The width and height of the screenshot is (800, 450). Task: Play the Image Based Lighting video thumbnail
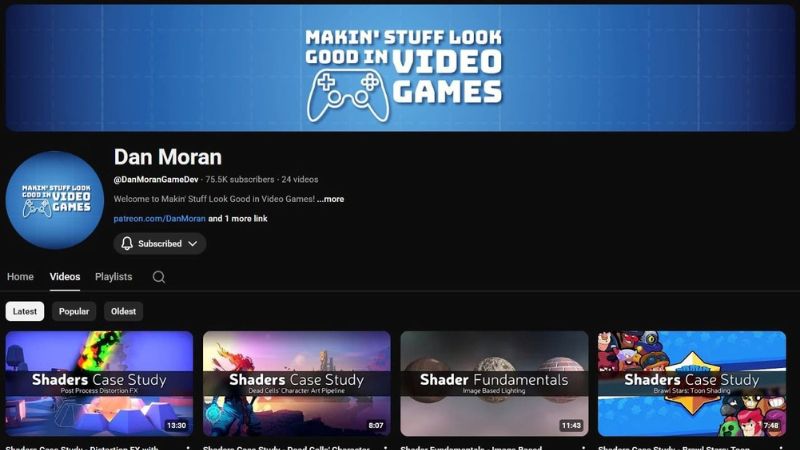(x=494, y=384)
